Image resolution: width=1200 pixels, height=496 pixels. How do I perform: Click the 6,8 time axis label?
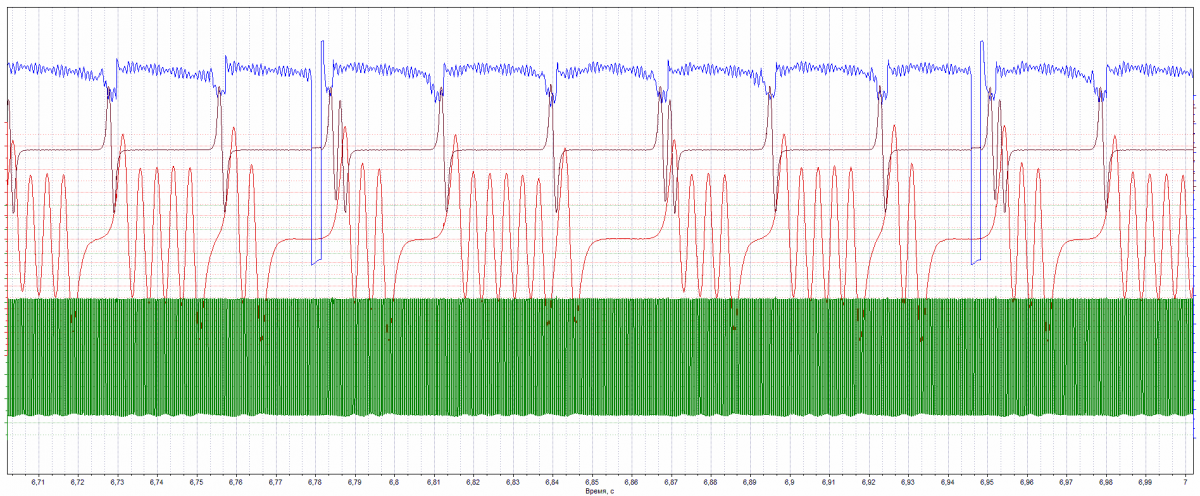coord(394,482)
